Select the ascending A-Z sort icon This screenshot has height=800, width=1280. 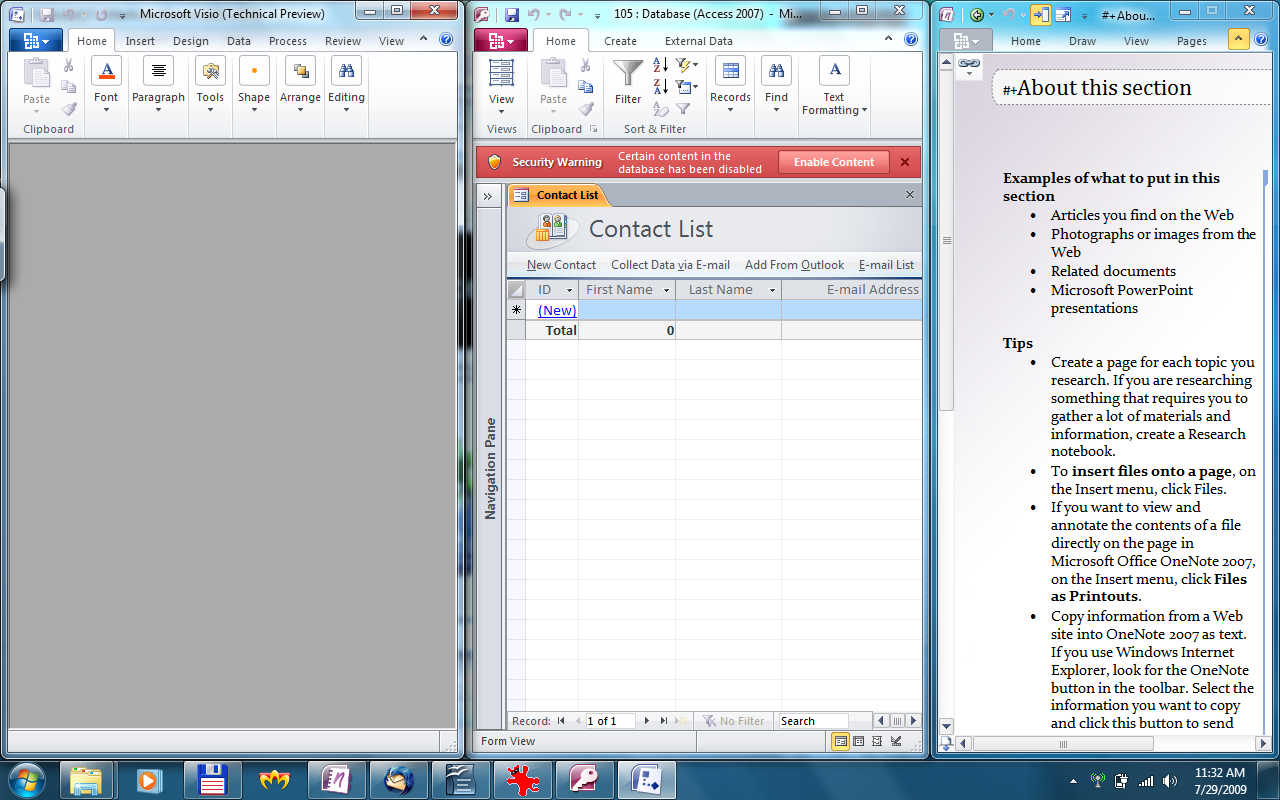[x=655, y=63]
